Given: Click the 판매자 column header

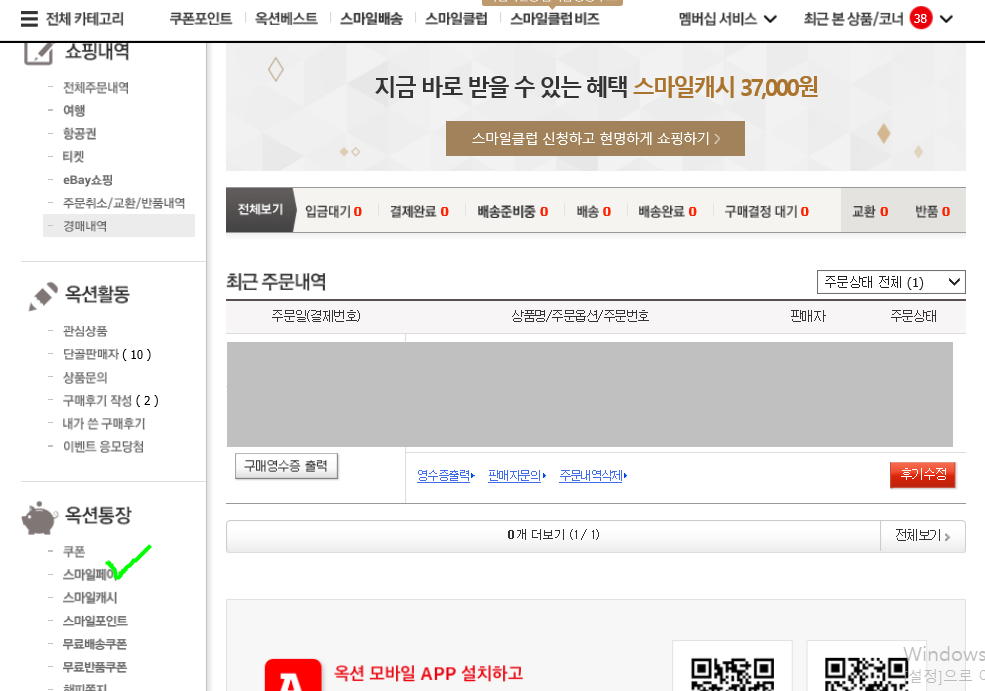Looking at the screenshot, I should (x=808, y=316).
